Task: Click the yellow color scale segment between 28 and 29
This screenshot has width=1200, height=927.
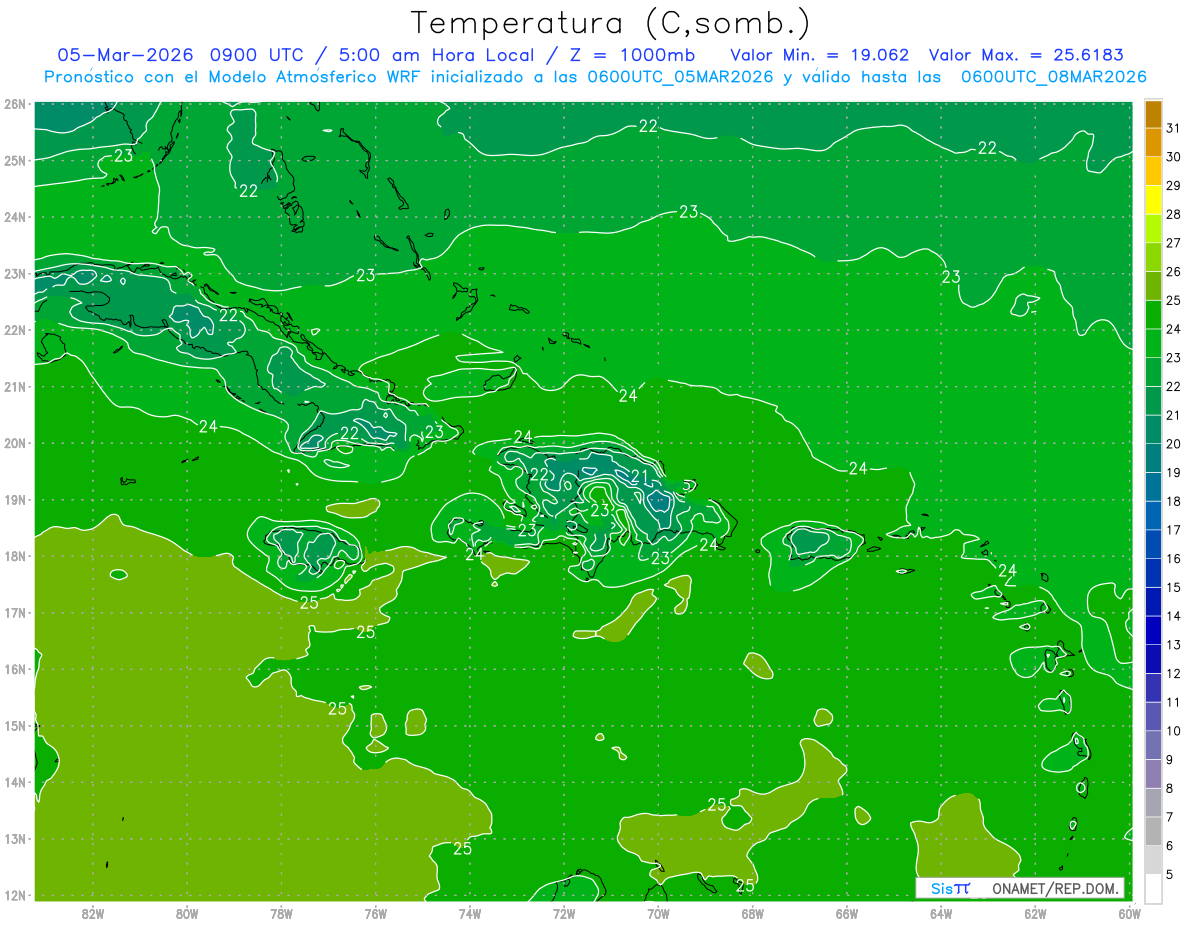Action: [x=1153, y=201]
